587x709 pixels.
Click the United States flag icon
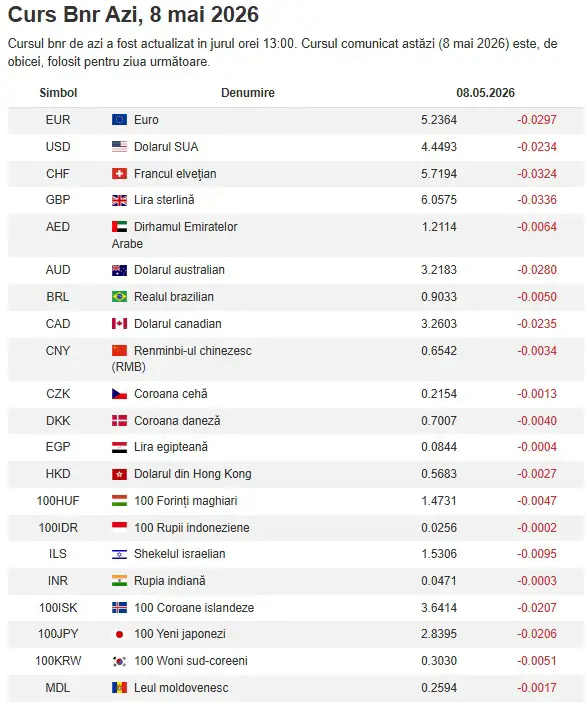[119, 147]
